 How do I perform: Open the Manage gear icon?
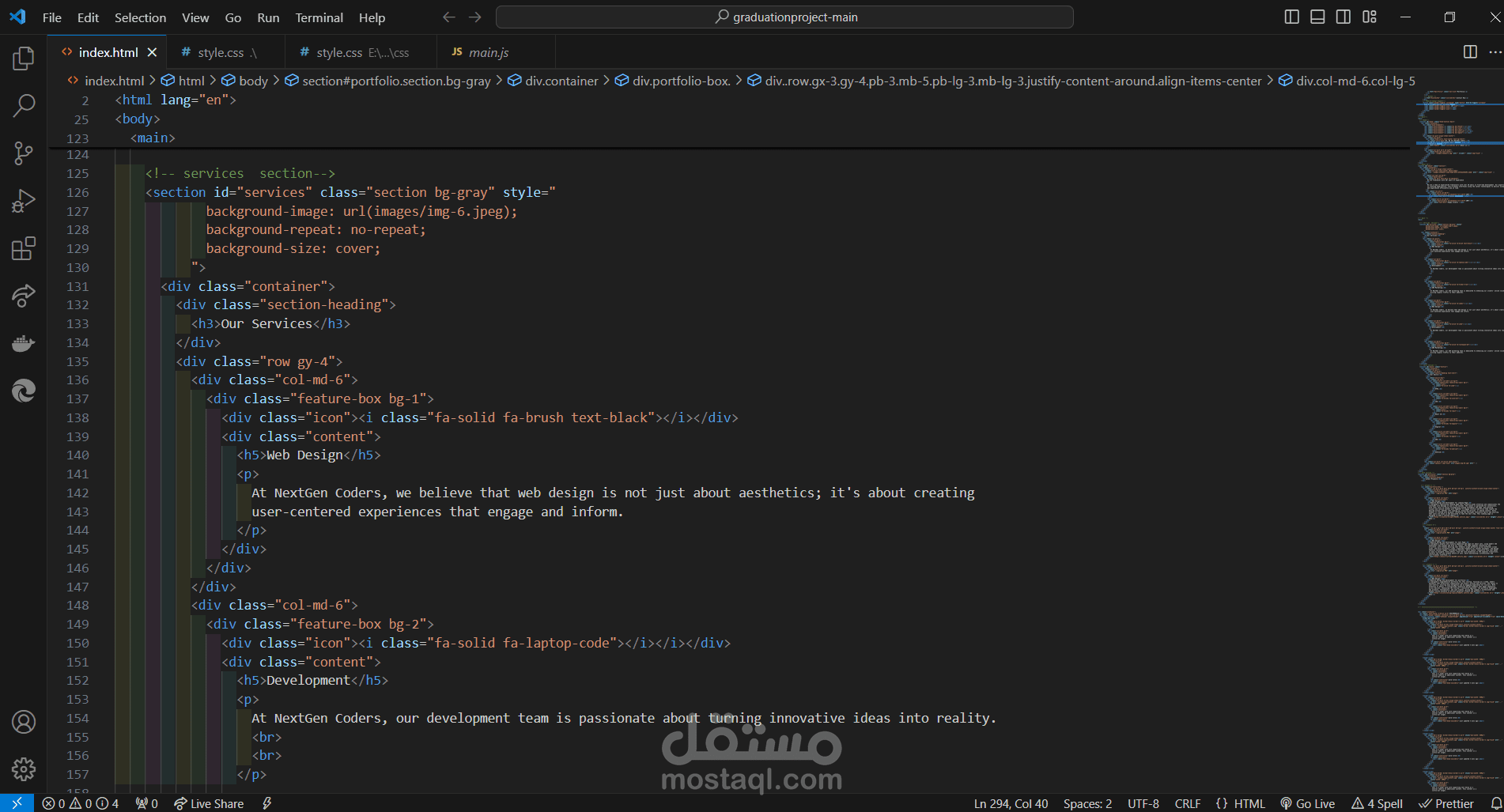pyautogui.click(x=24, y=769)
